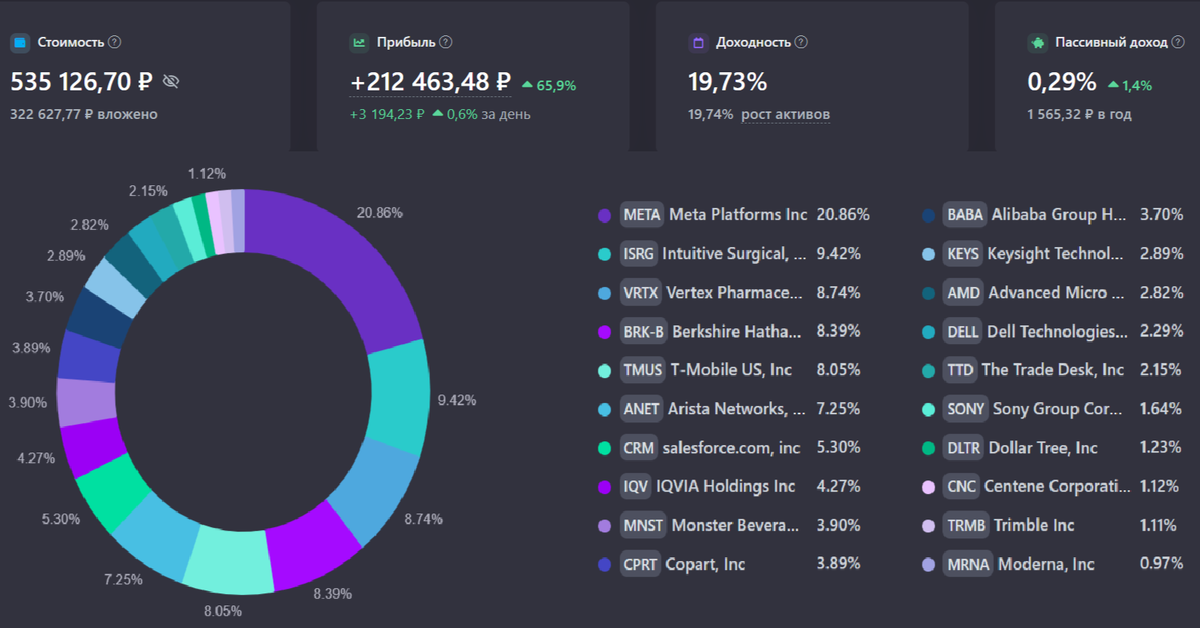Click the purple Доходность calendar icon

coord(698,43)
